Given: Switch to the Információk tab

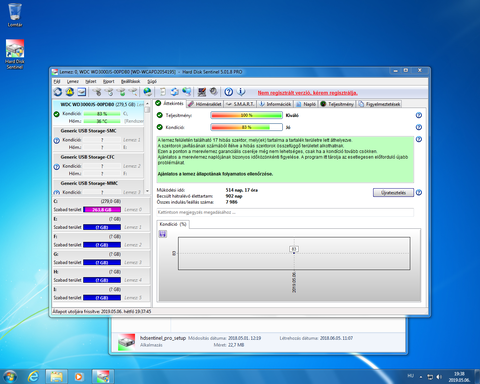Looking at the screenshot, I should [x=275, y=104].
